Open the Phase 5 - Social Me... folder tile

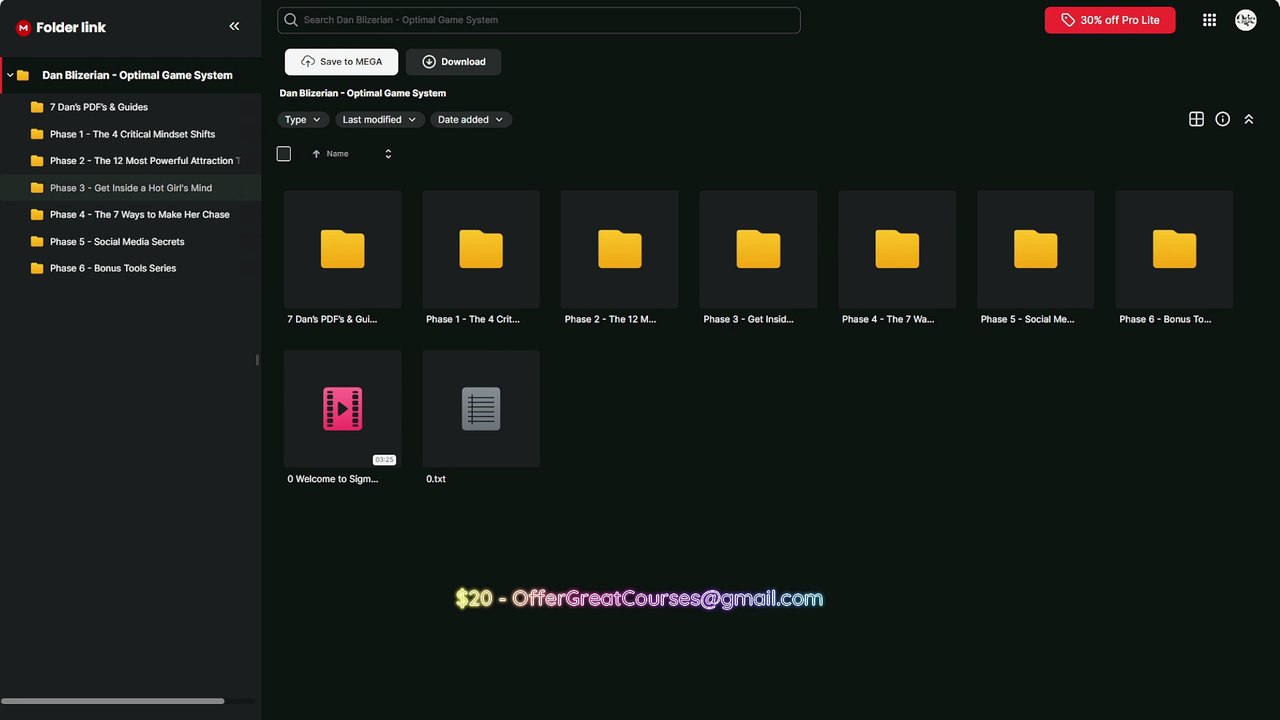pyautogui.click(x=1035, y=258)
